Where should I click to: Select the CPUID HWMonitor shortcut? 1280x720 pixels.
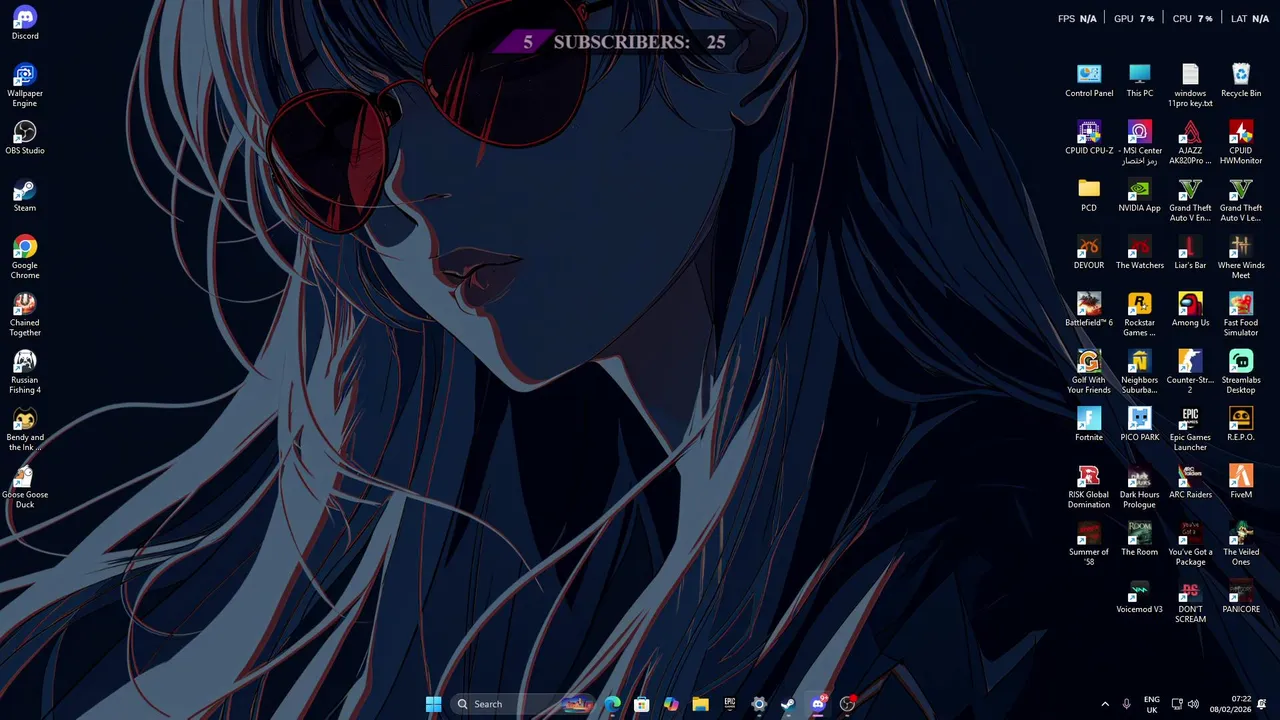pyautogui.click(x=1241, y=143)
